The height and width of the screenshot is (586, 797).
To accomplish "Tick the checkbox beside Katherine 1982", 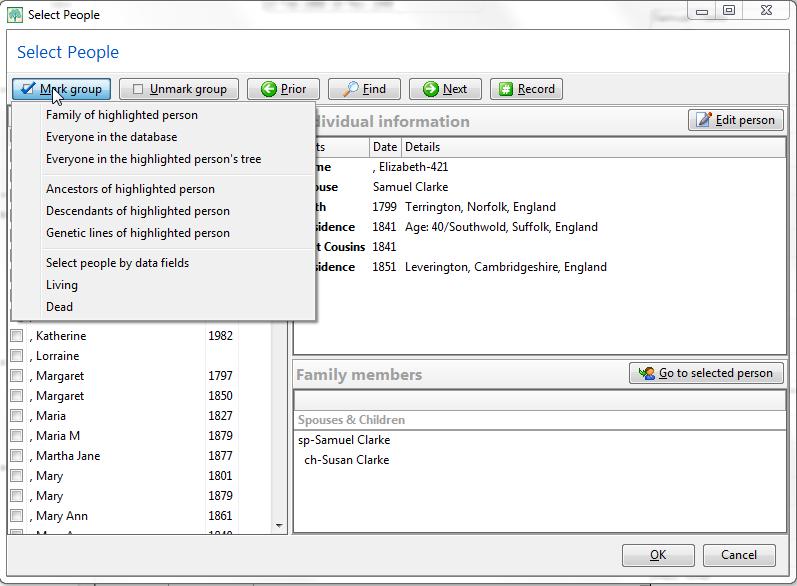I will tap(17, 335).
